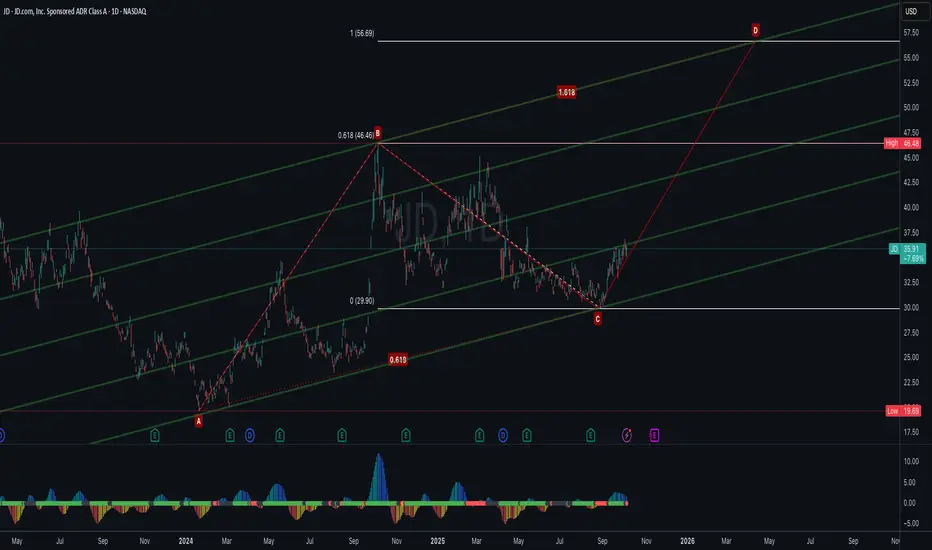Select pattern point B label
The height and width of the screenshot is (550, 932).
click(x=377, y=134)
